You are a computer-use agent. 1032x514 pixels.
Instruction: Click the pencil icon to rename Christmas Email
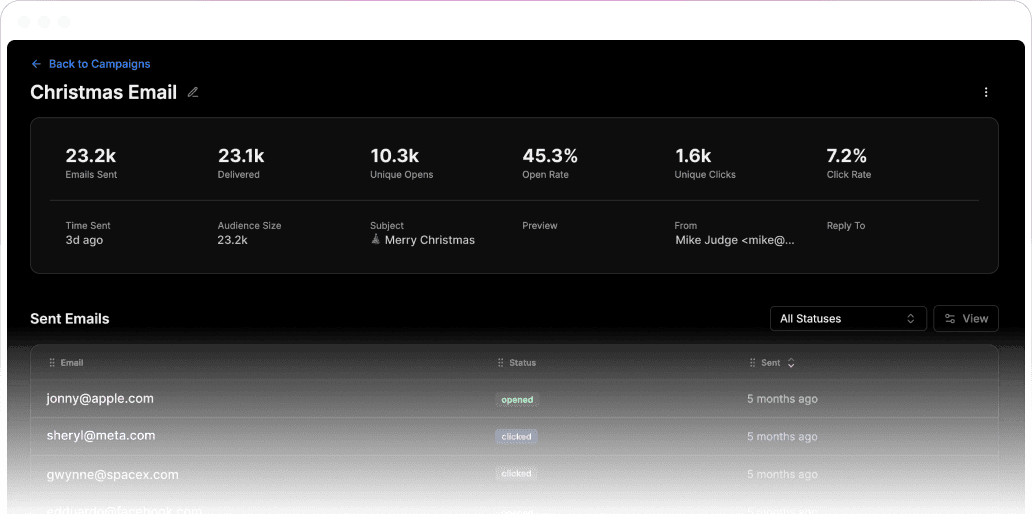point(193,93)
